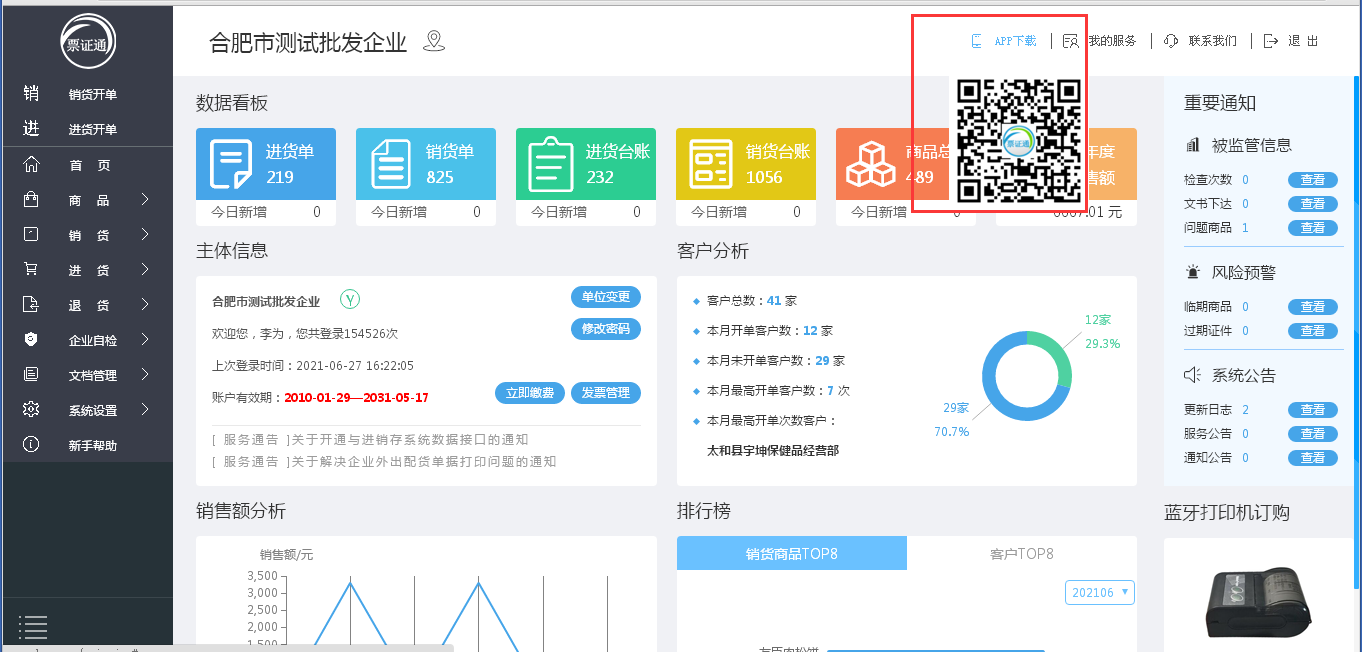Click the 退出 logout link
The width and height of the screenshot is (1362, 652).
click(x=1303, y=41)
